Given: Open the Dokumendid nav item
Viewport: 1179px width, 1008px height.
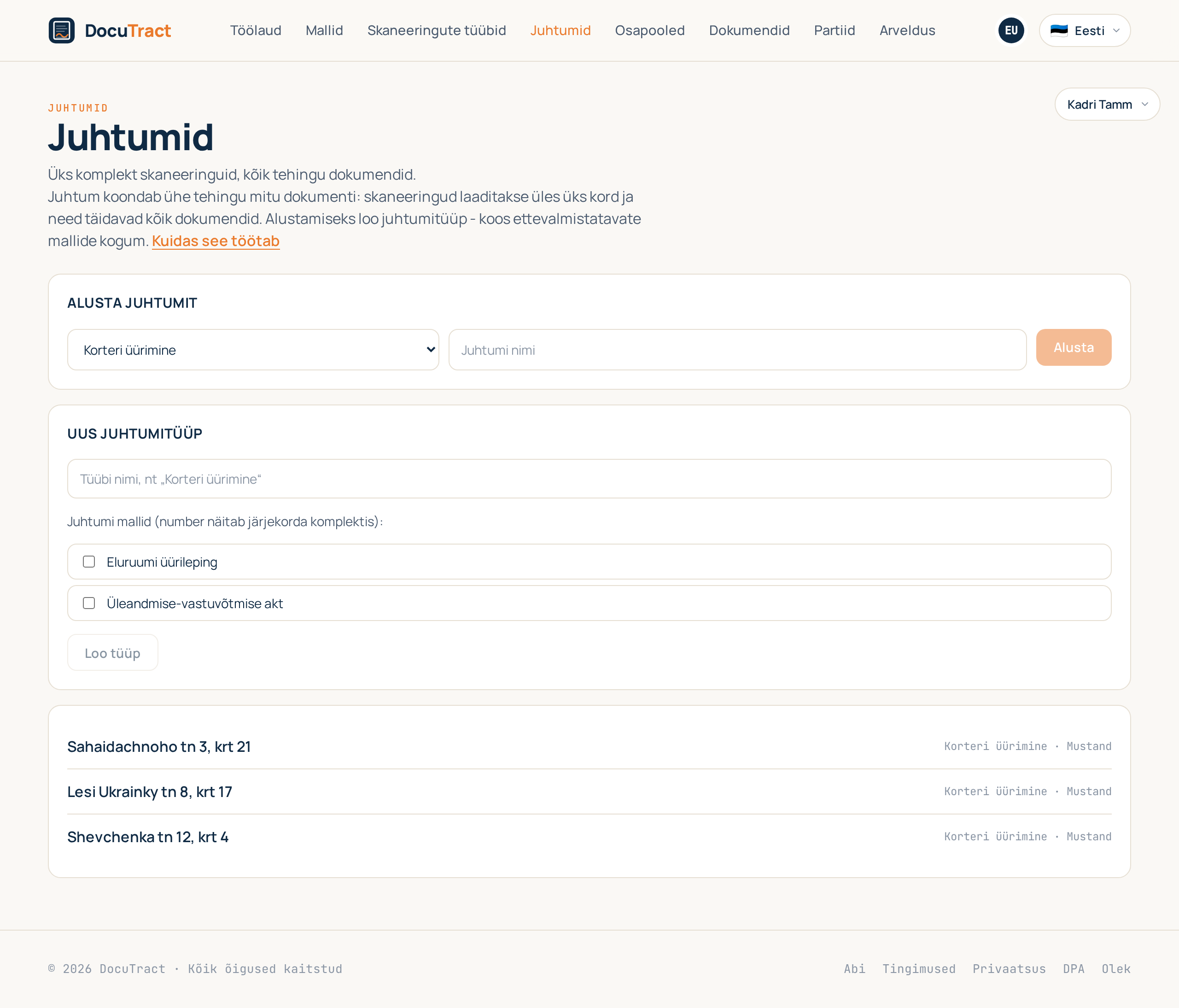Looking at the screenshot, I should click(749, 30).
